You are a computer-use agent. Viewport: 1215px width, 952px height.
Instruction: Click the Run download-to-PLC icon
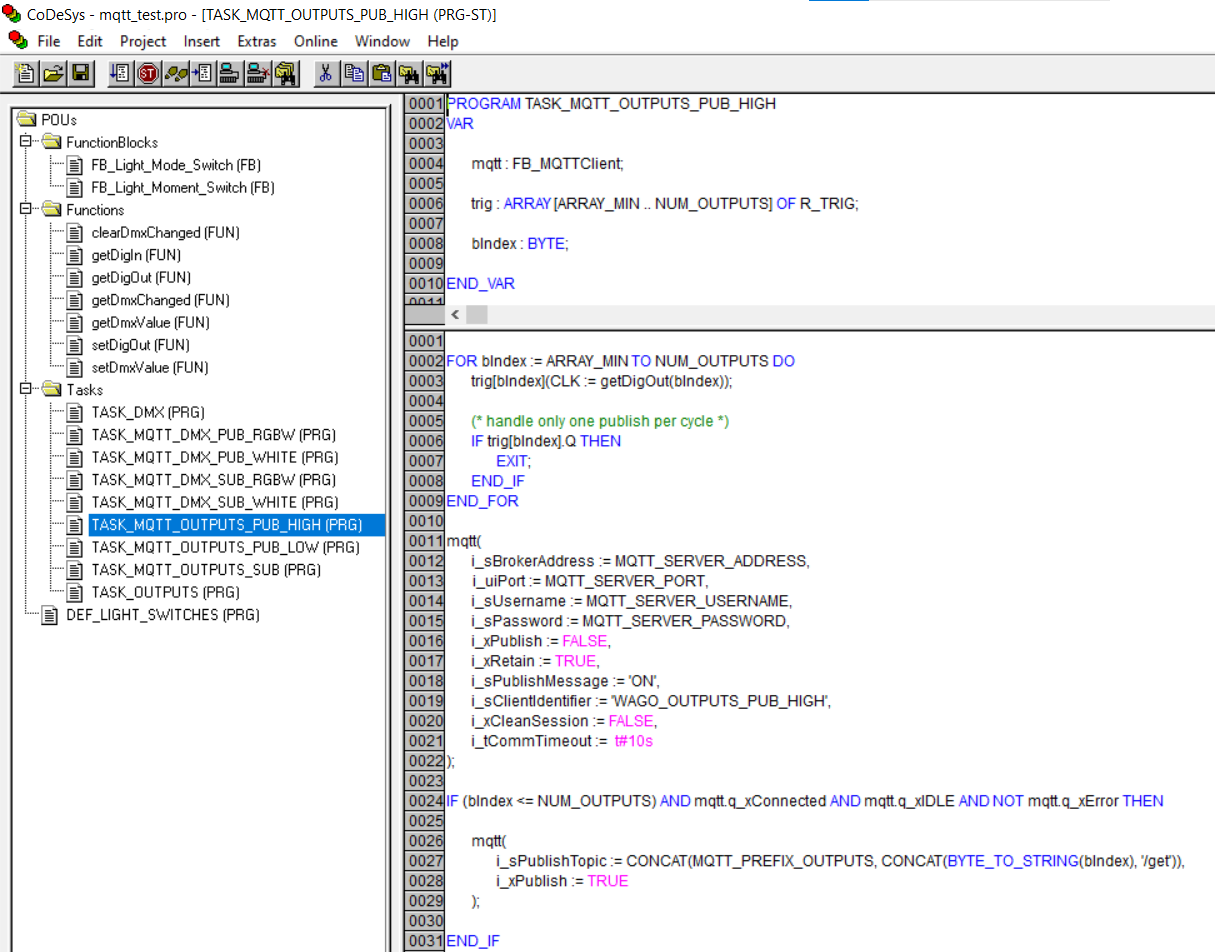click(x=120, y=73)
